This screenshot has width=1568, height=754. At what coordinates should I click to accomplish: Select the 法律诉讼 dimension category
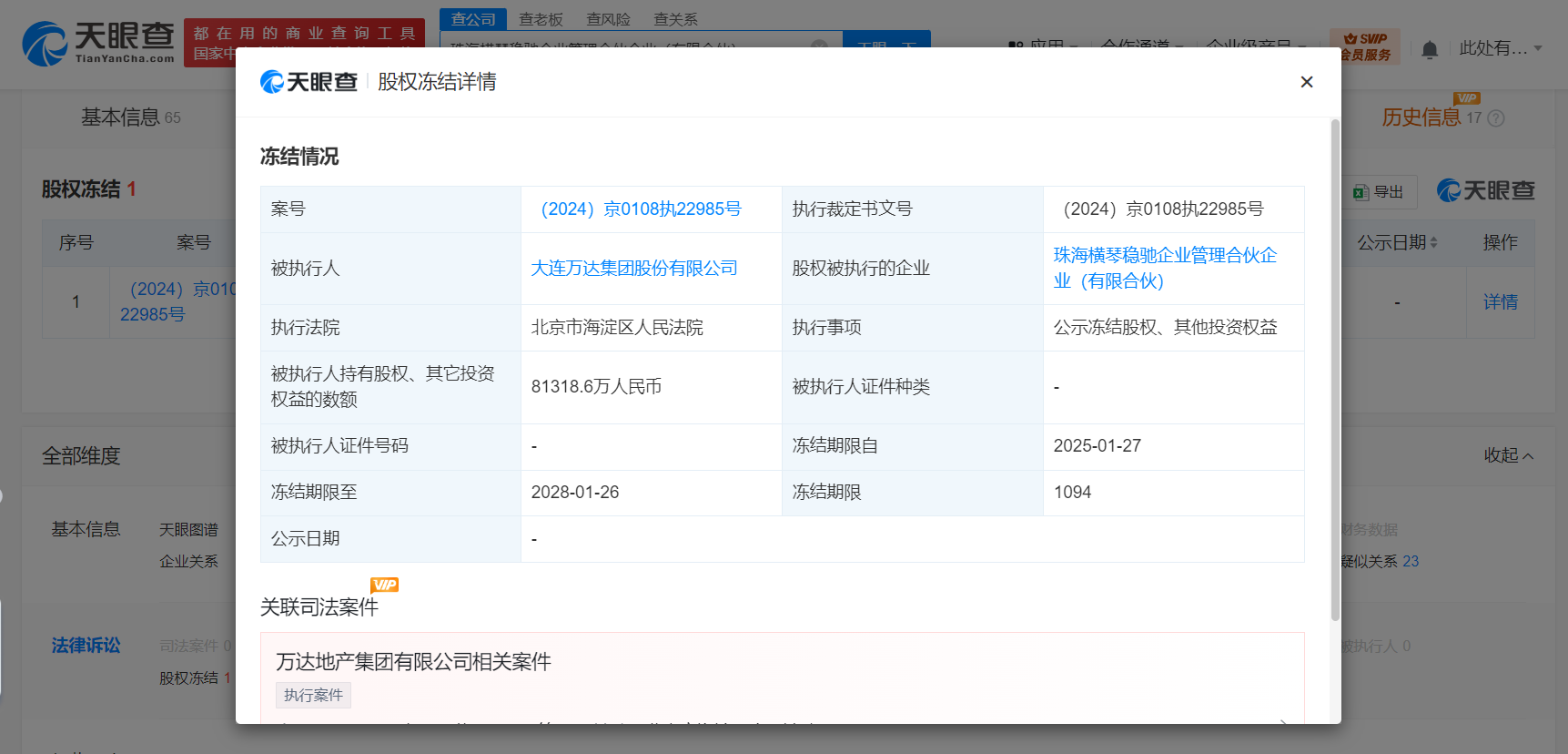tap(86, 646)
